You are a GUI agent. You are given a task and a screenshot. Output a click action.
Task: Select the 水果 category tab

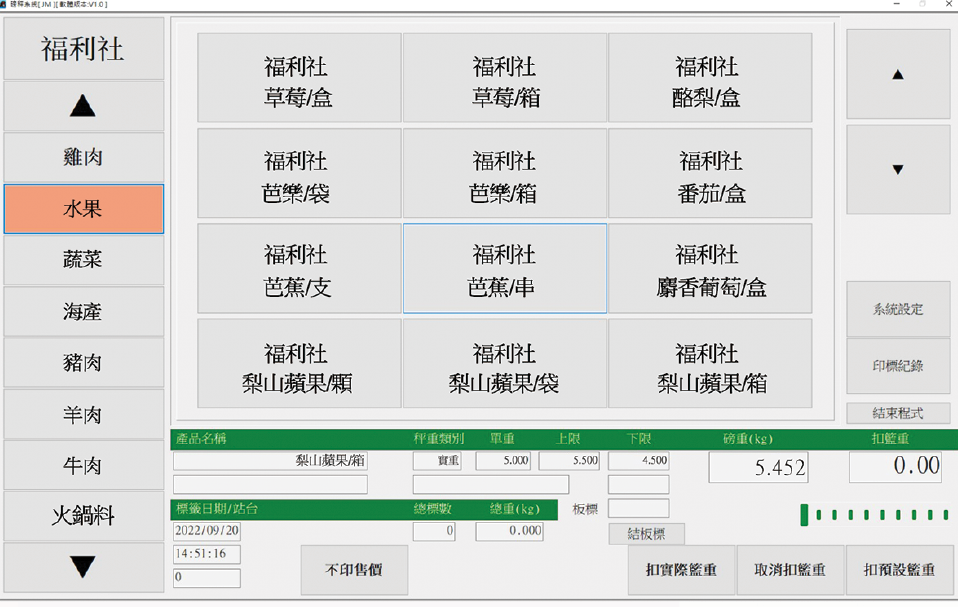click(x=83, y=209)
